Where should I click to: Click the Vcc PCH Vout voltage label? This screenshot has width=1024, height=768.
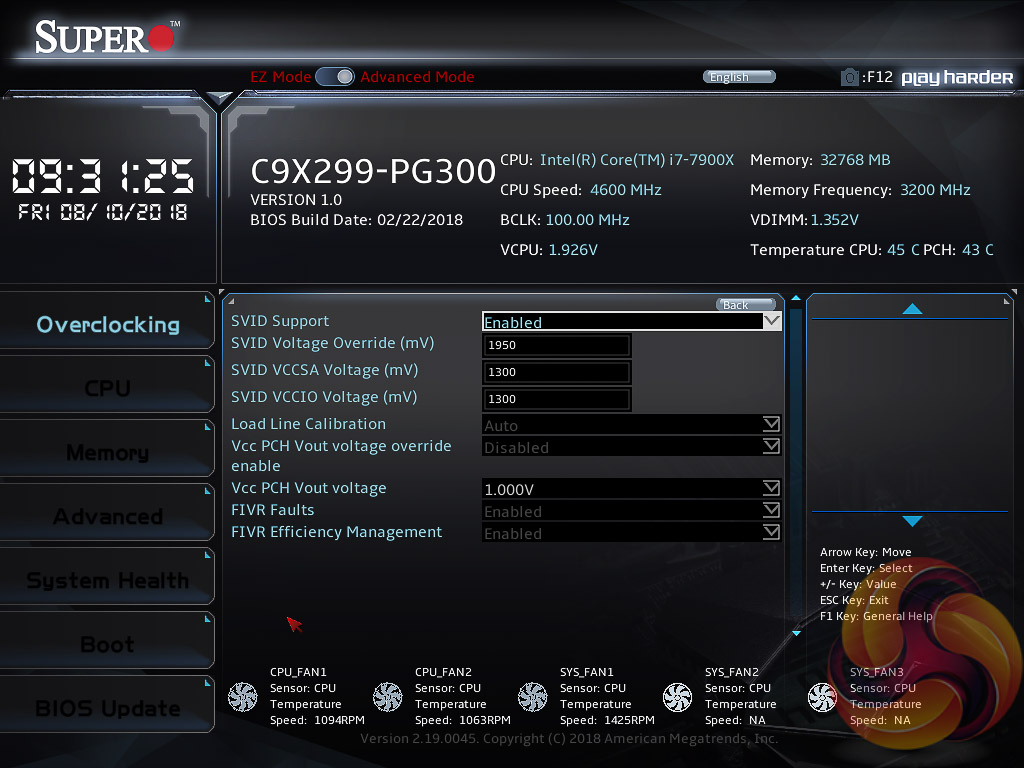308,488
